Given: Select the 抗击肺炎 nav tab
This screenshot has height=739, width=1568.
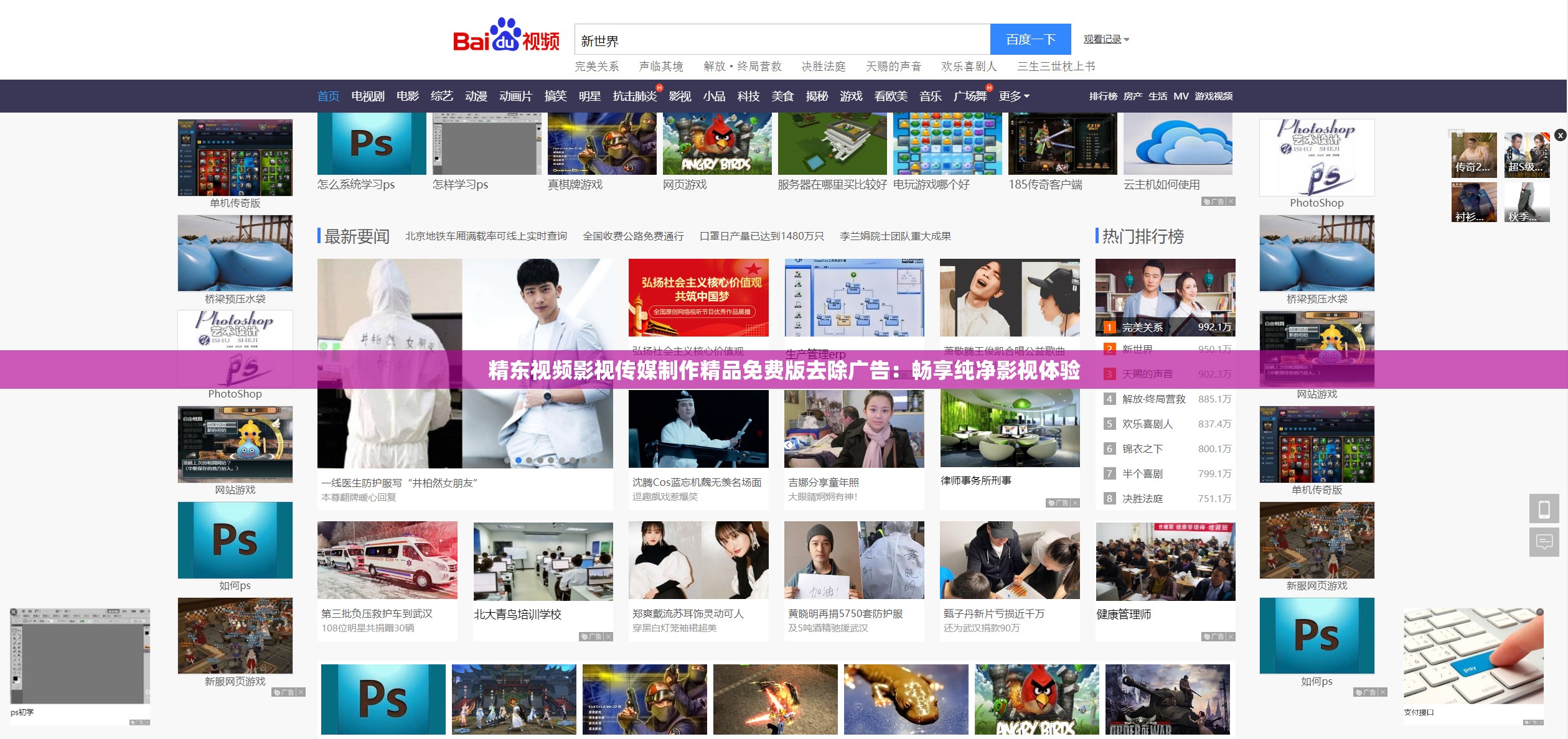Looking at the screenshot, I should tap(635, 96).
